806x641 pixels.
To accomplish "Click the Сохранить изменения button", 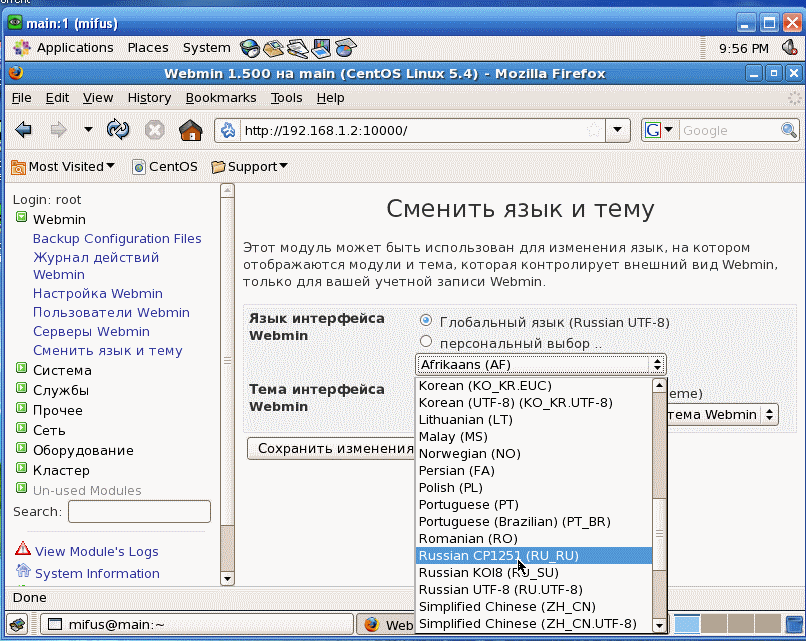I will pos(331,448).
